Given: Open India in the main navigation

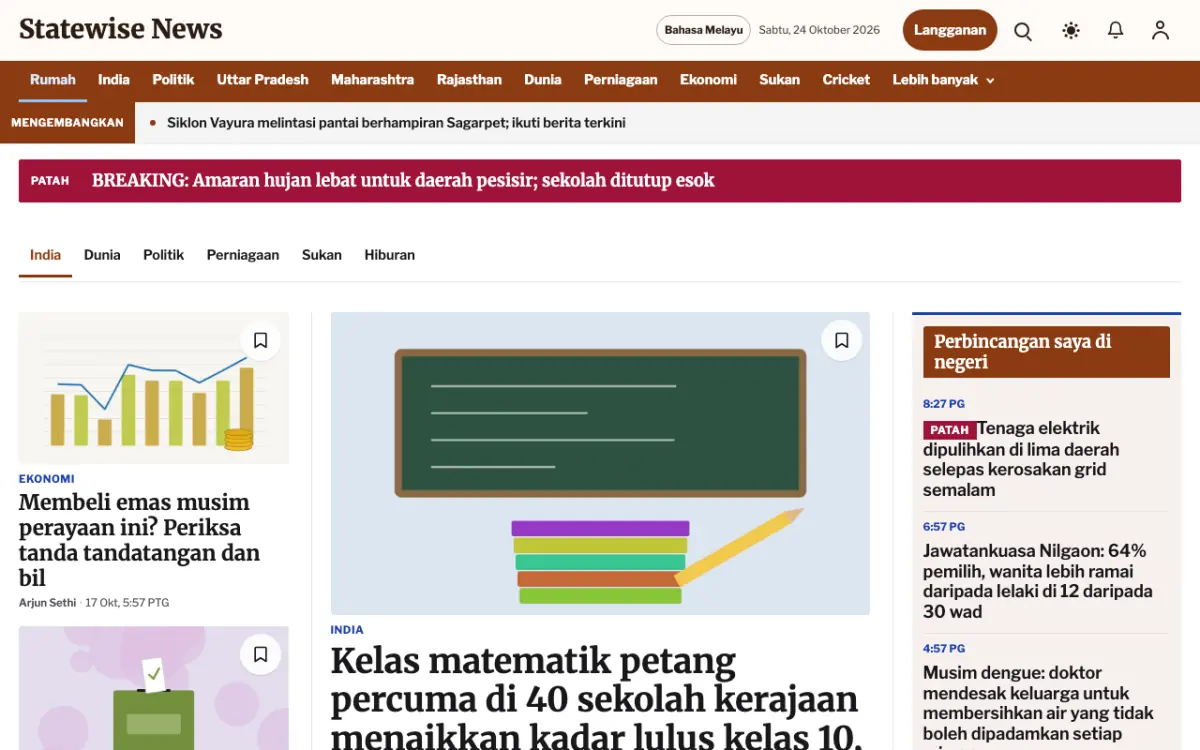Looking at the screenshot, I should tap(114, 80).
